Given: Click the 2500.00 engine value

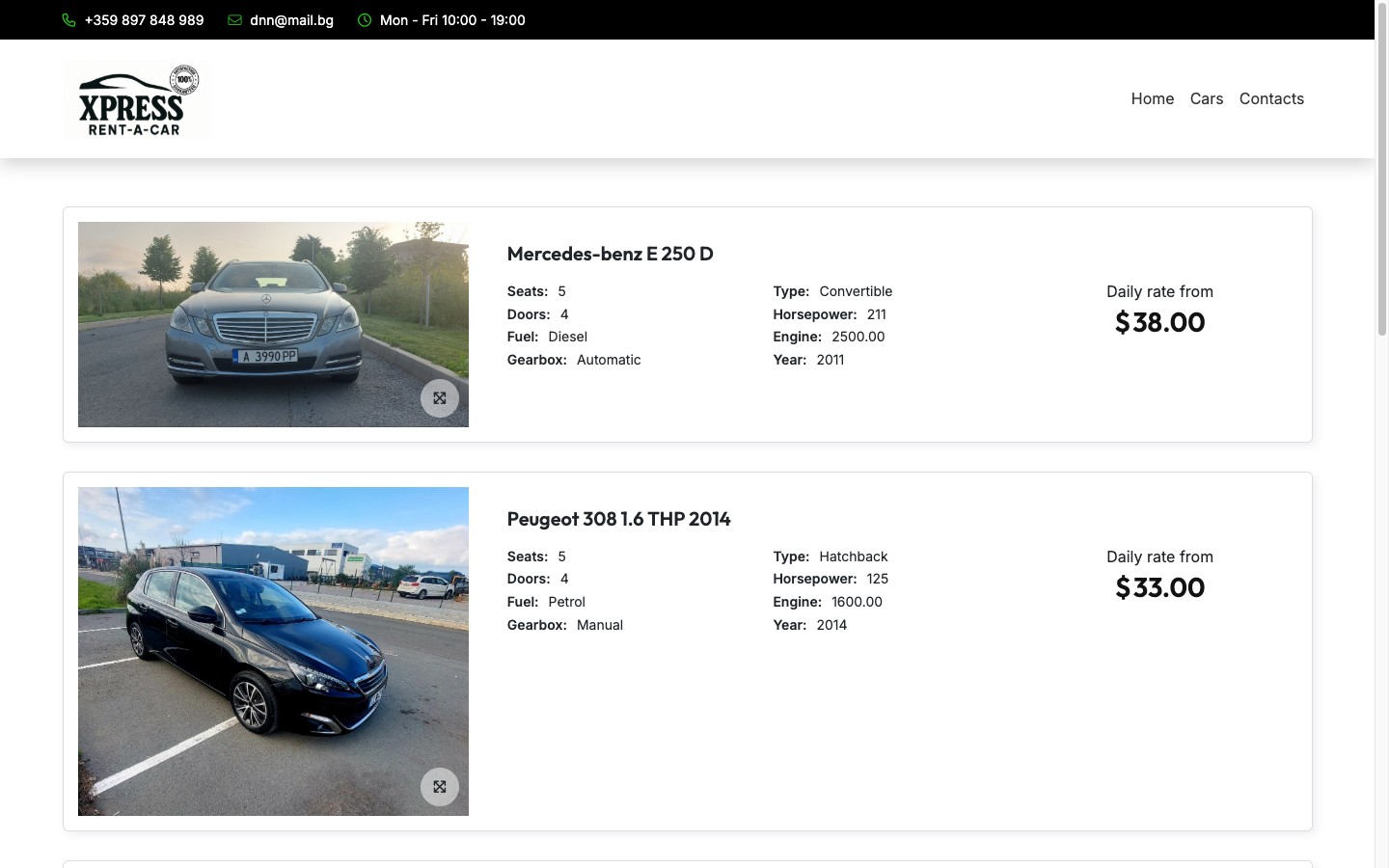Looking at the screenshot, I should [858, 337].
